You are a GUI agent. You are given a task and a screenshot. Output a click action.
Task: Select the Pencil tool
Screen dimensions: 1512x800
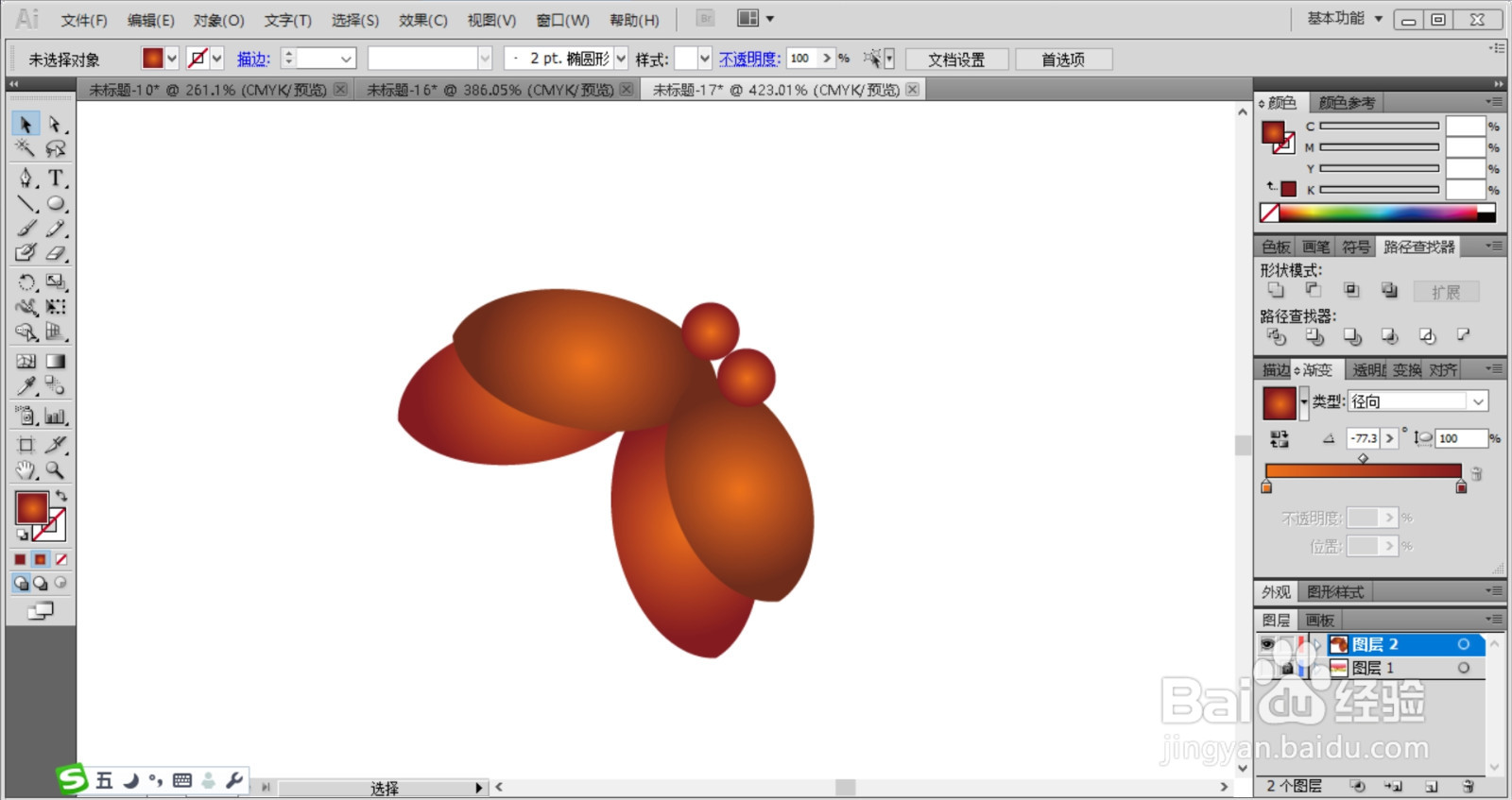click(55, 228)
